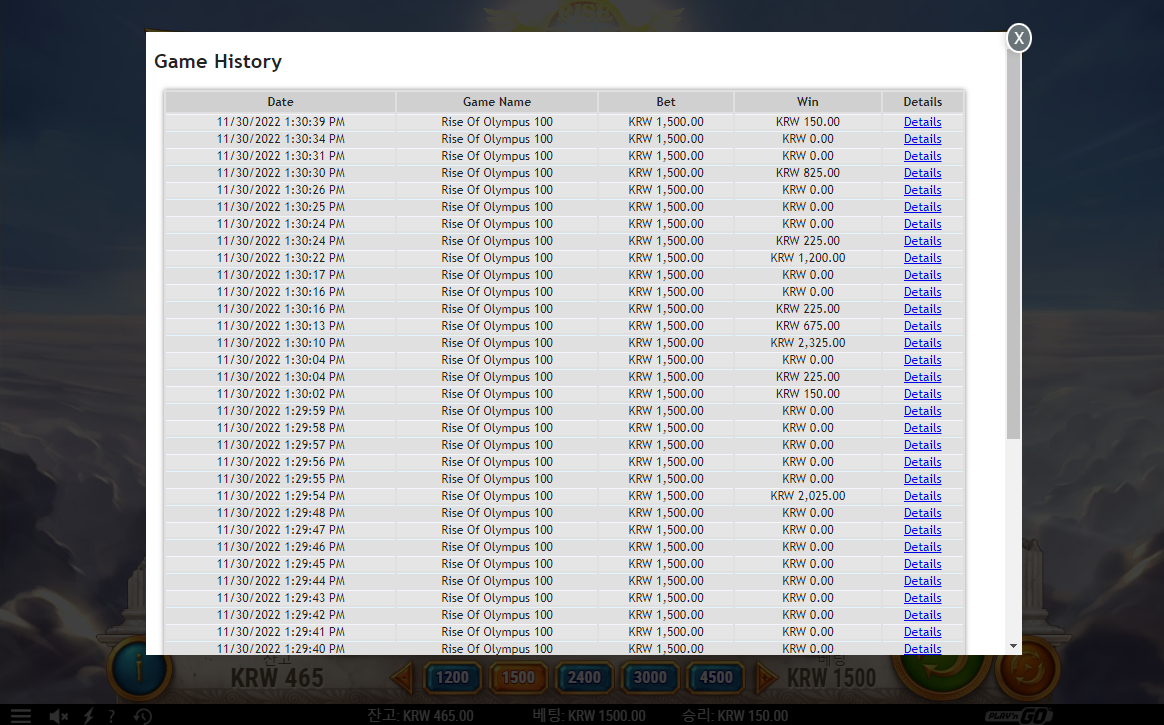
Task: Click the win readout 승리: KRW 150.00
Action: click(735, 716)
